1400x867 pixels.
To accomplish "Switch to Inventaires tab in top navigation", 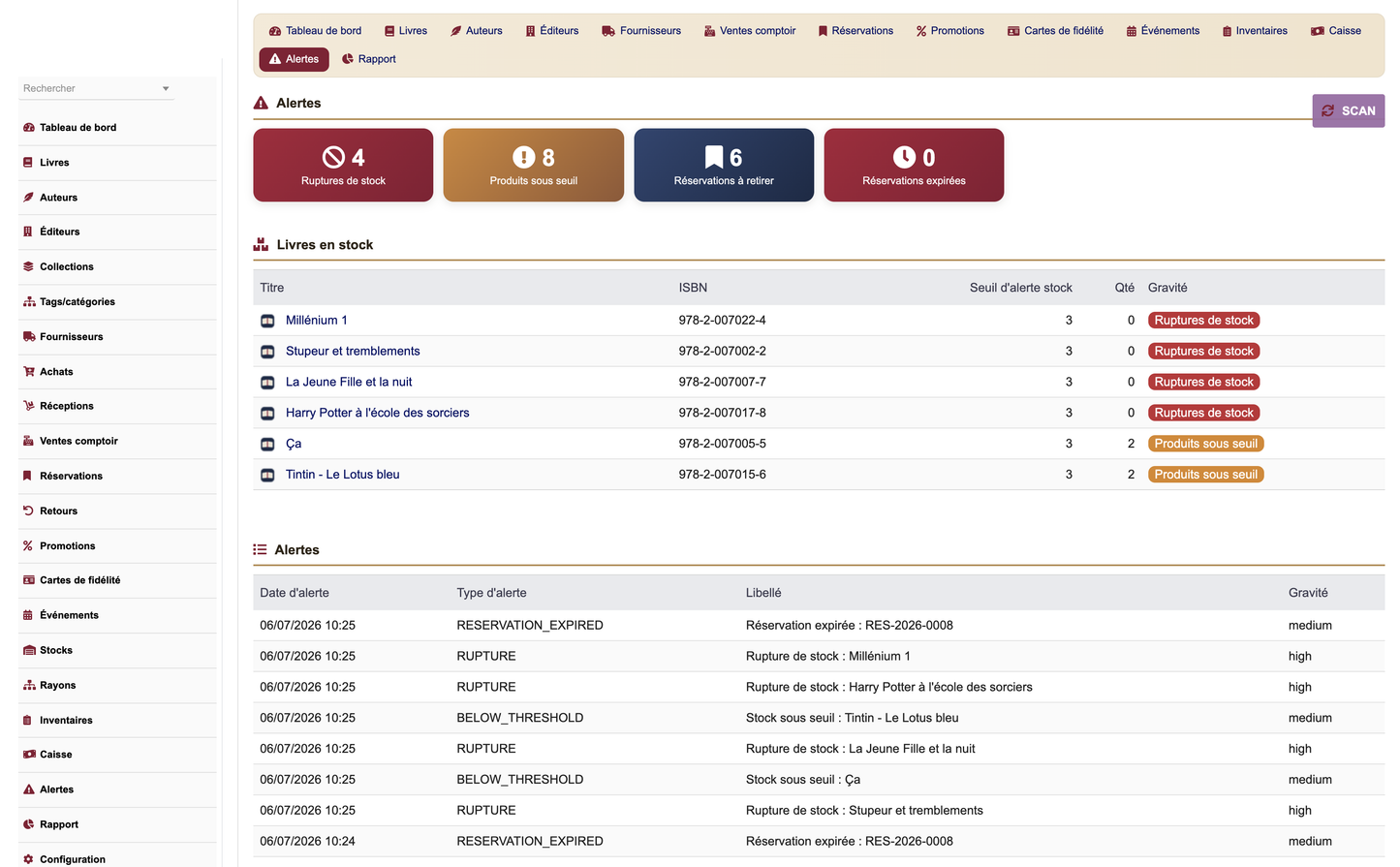I will pos(1255,31).
